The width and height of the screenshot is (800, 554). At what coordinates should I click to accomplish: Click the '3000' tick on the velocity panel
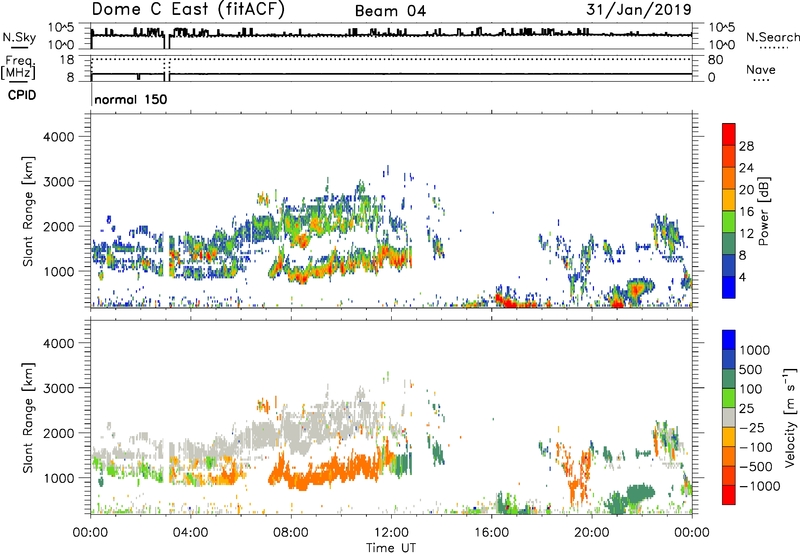(x=58, y=388)
